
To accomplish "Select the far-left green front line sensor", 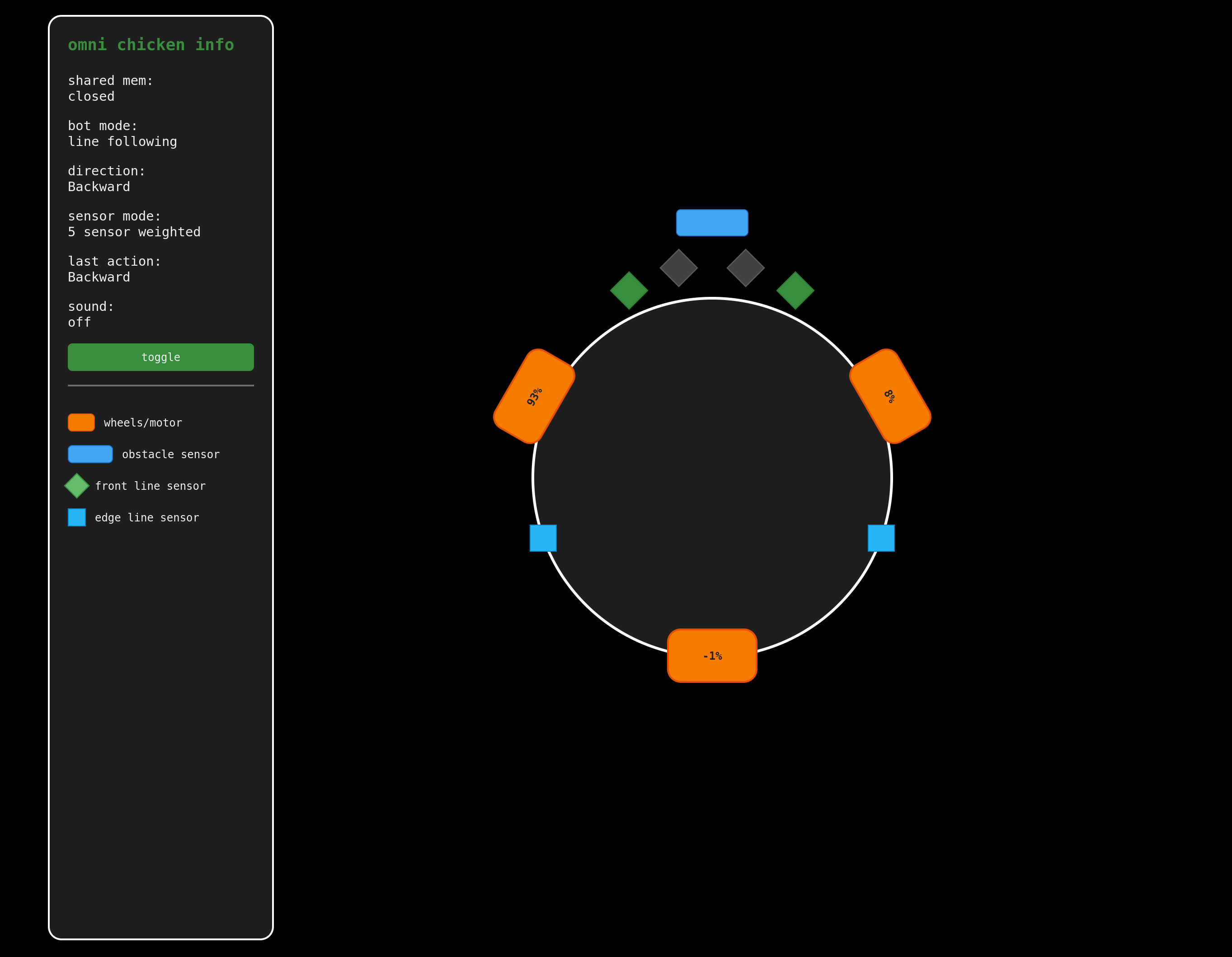I will click(629, 291).
